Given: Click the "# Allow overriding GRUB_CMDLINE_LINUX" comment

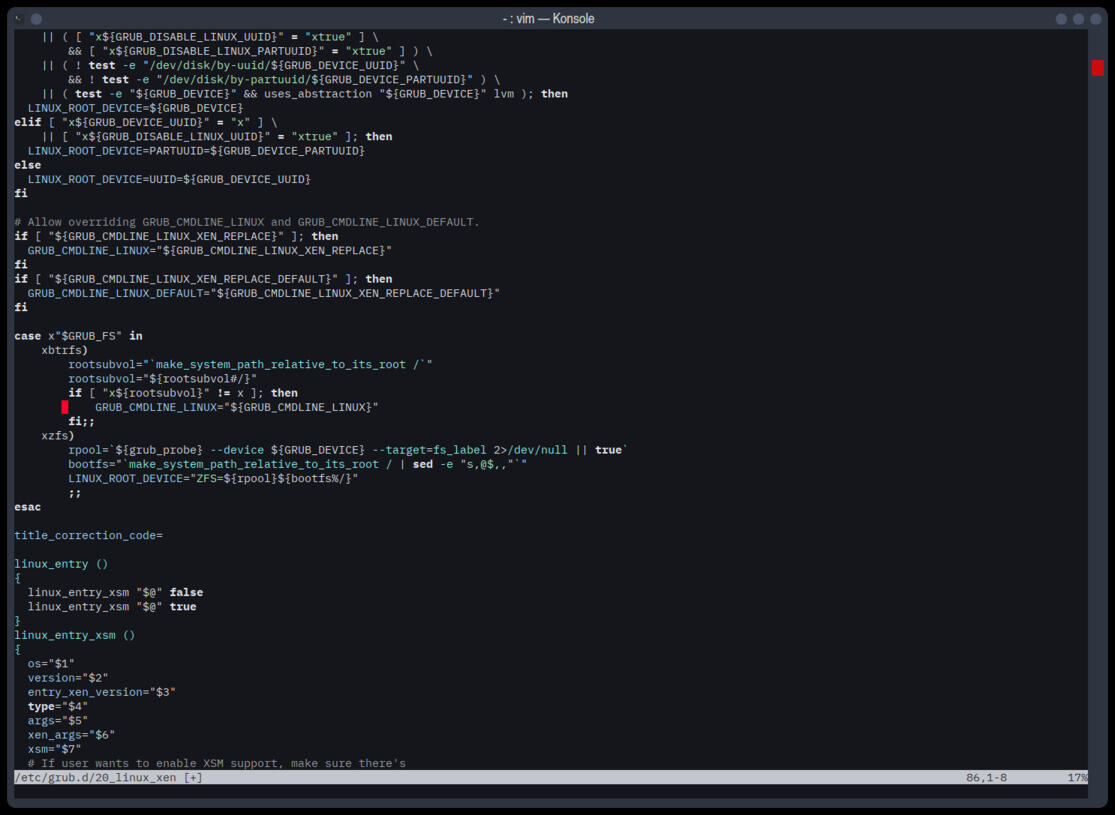Looking at the screenshot, I should (x=247, y=222).
